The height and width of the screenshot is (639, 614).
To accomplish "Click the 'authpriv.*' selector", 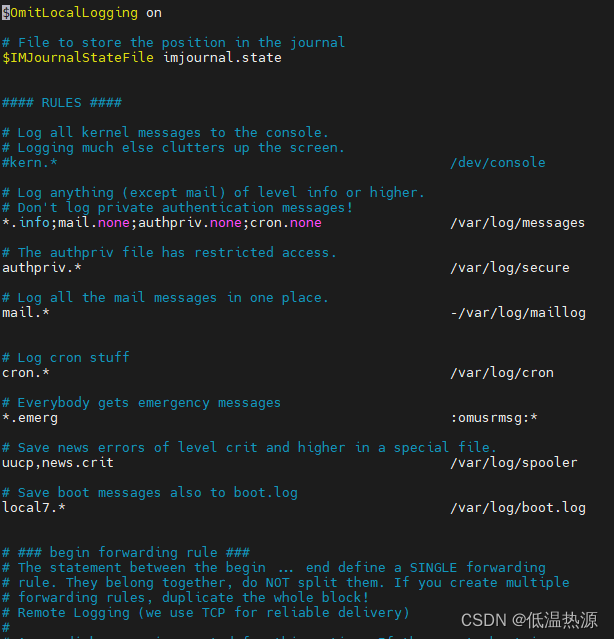I will 42,268.
